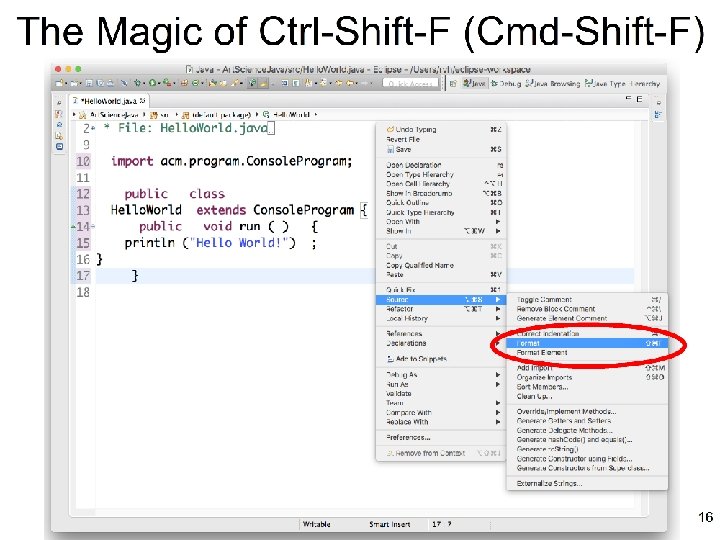The width and height of the screenshot is (720, 540).
Task: Select the HelloWorld.java editor tab
Action: pyautogui.click(x=109, y=101)
